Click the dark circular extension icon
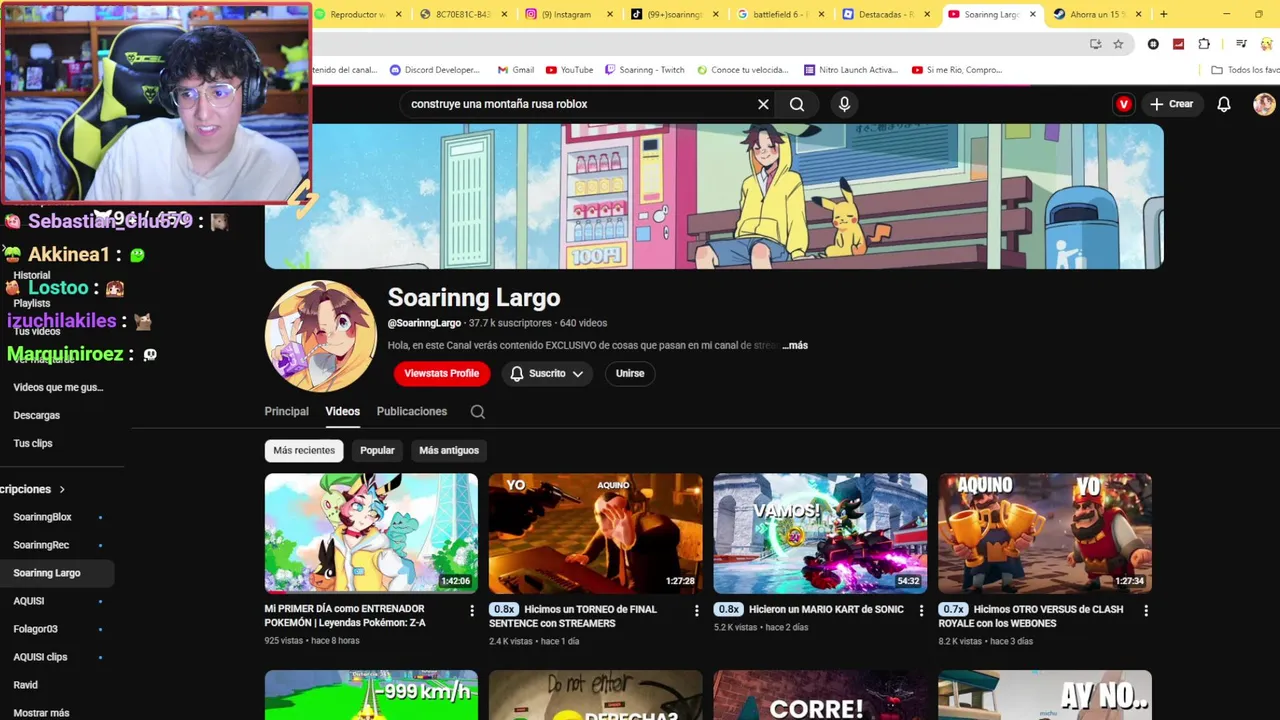The width and height of the screenshot is (1280, 720). pyautogui.click(x=1153, y=44)
